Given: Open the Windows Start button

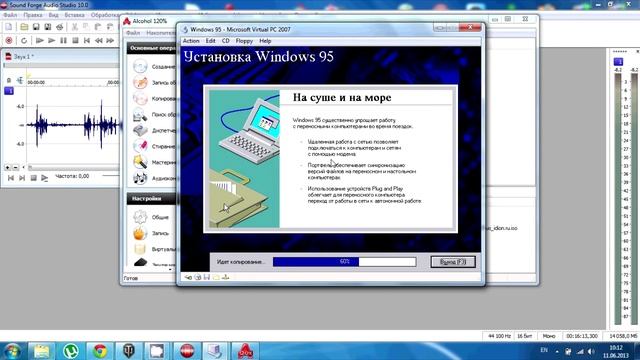Looking at the screenshot, I should click(11, 351).
